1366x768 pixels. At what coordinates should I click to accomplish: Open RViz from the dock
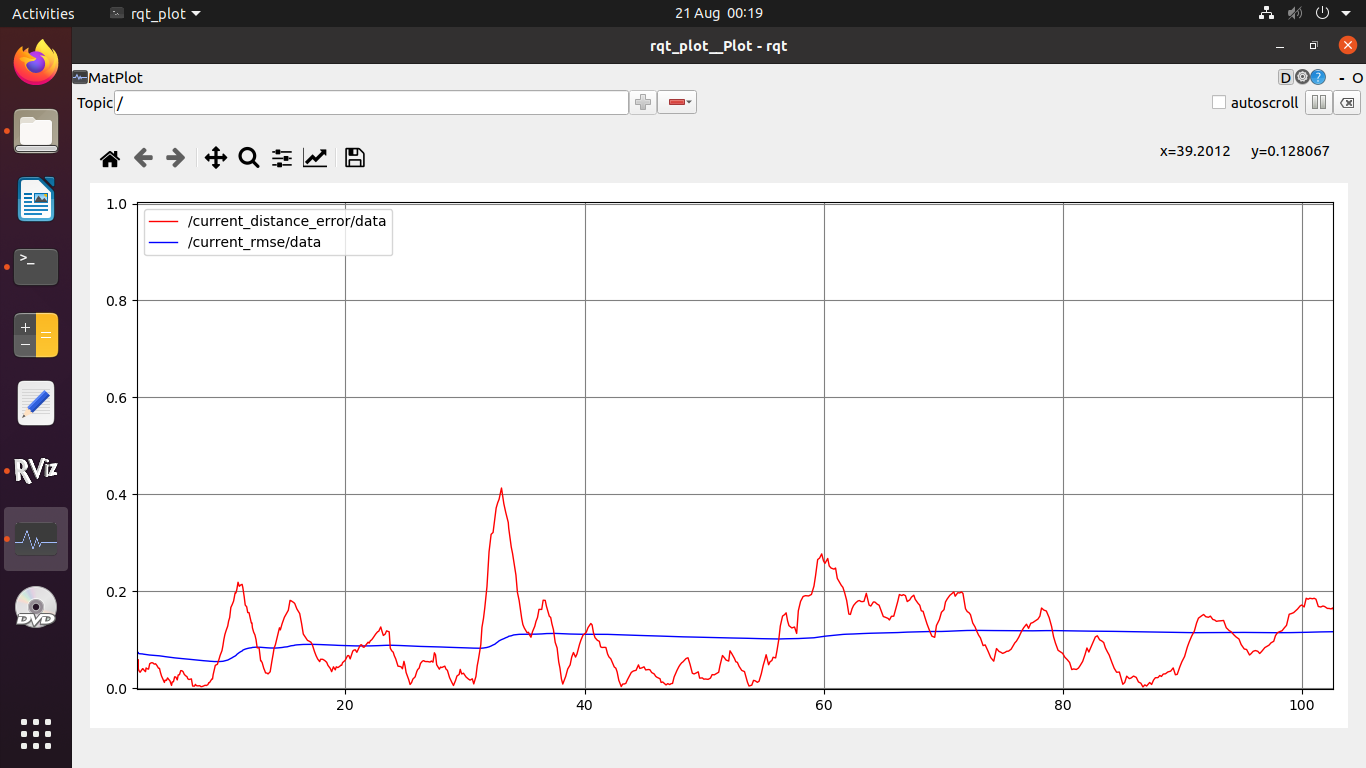click(36, 471)
